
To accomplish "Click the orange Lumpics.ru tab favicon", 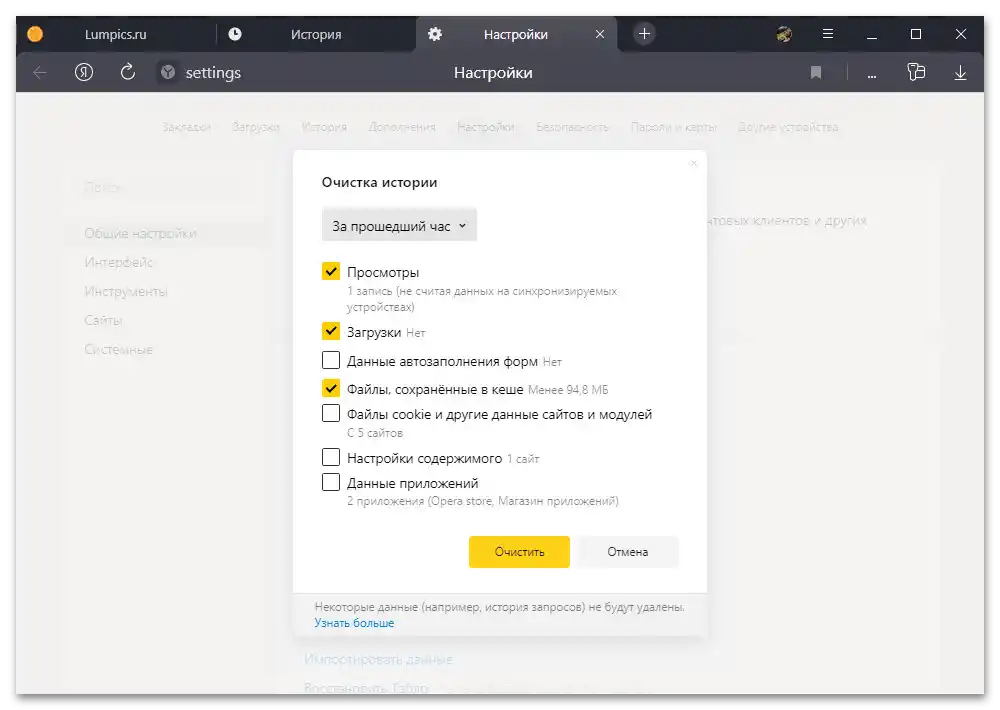I will pos(35,34).
